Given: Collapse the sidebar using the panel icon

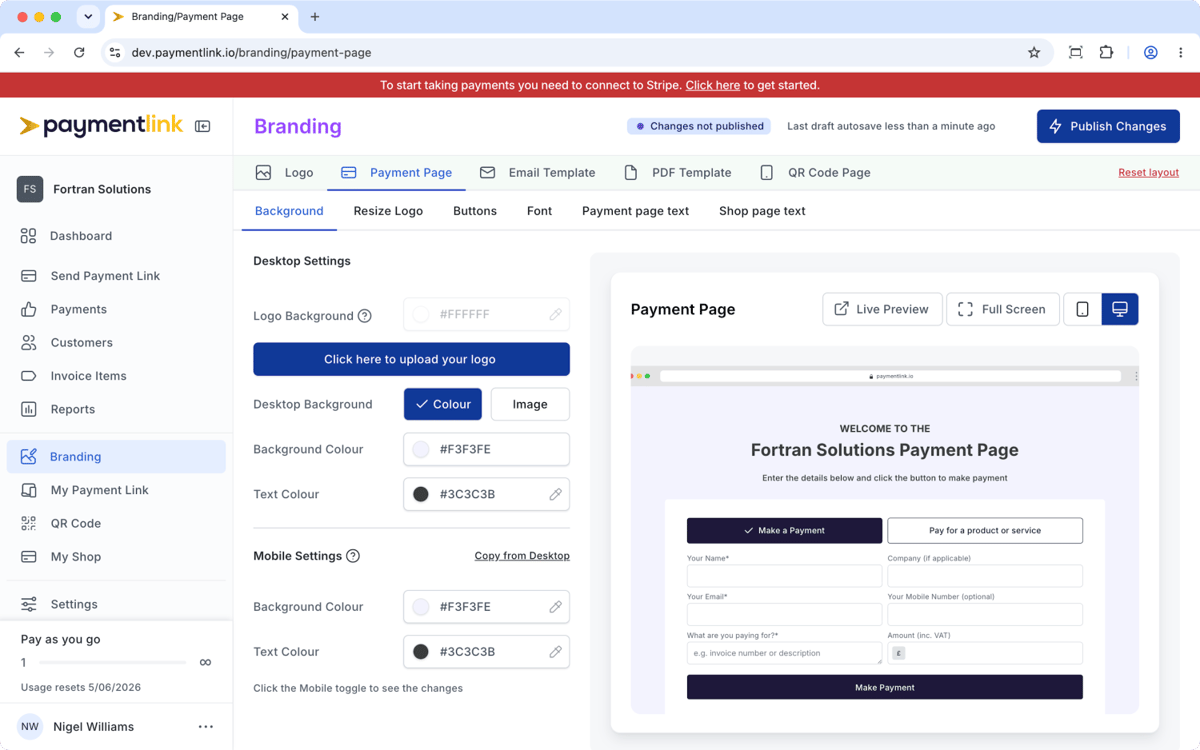Looking at the screenshot, I should pos(203,126).
